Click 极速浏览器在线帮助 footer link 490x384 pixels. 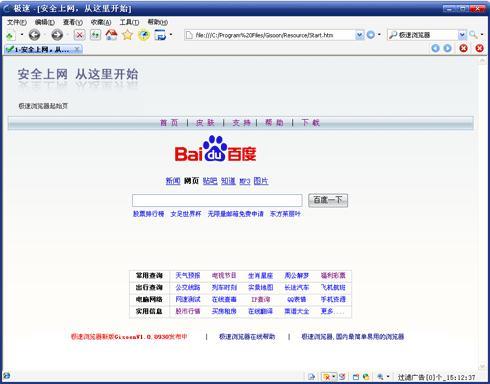tap(247, 337)
